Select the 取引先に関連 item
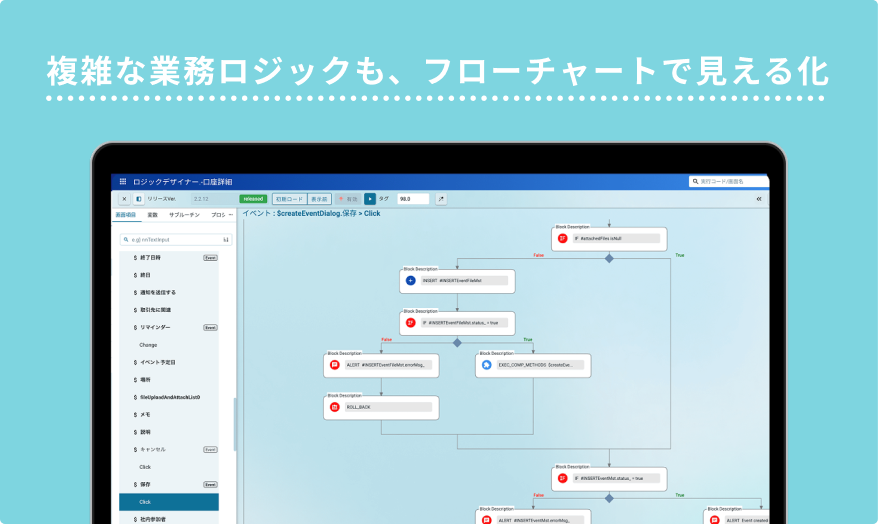The image size is (878, 524). [155, 310]
